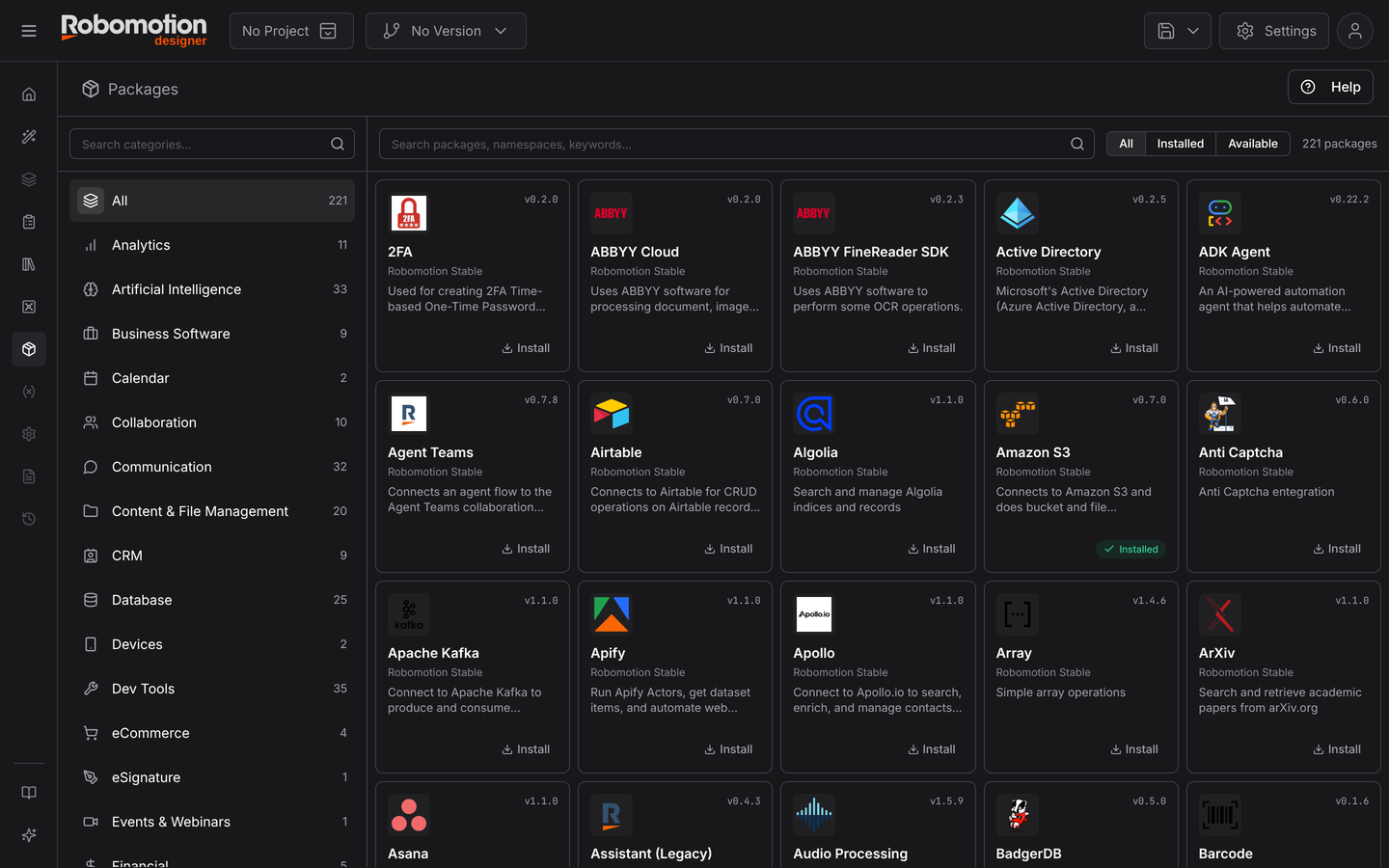The image size is (1389, 868).
Task: Install the ABBYY Cloud package
Action: click(728, 348)
